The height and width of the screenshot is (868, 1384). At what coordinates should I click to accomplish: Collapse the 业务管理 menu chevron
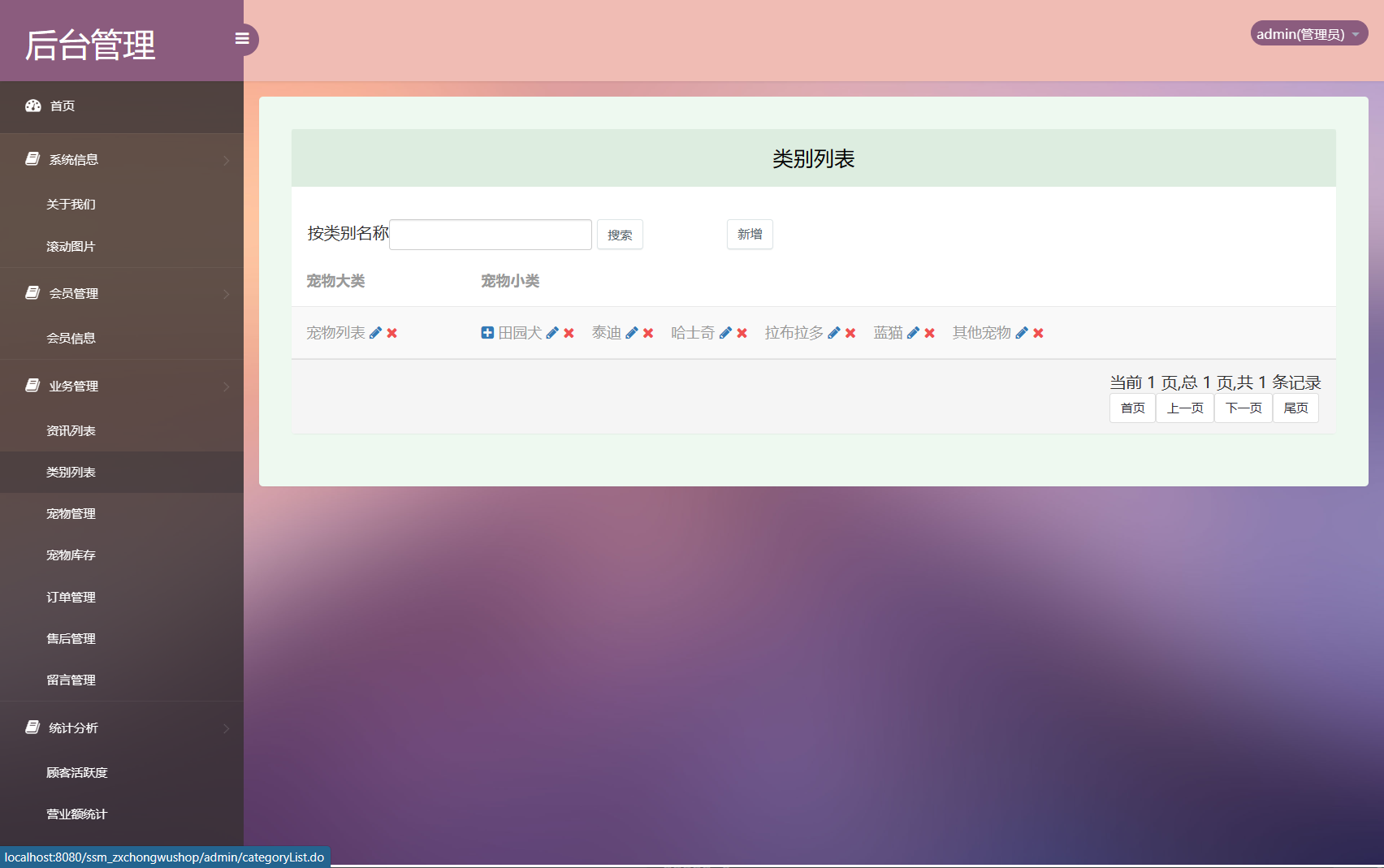point(227,386)
